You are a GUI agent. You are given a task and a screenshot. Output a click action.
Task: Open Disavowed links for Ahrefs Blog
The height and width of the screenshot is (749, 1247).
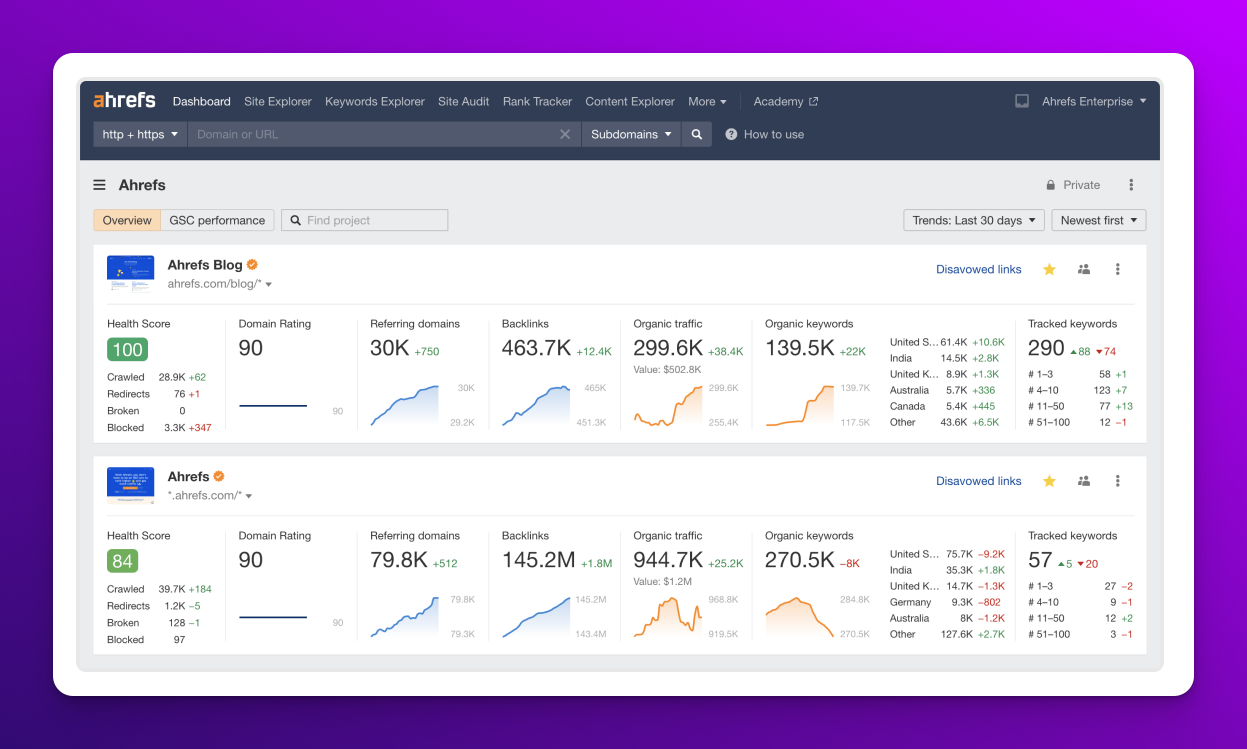pyautogui.click(x=979, y=269)
